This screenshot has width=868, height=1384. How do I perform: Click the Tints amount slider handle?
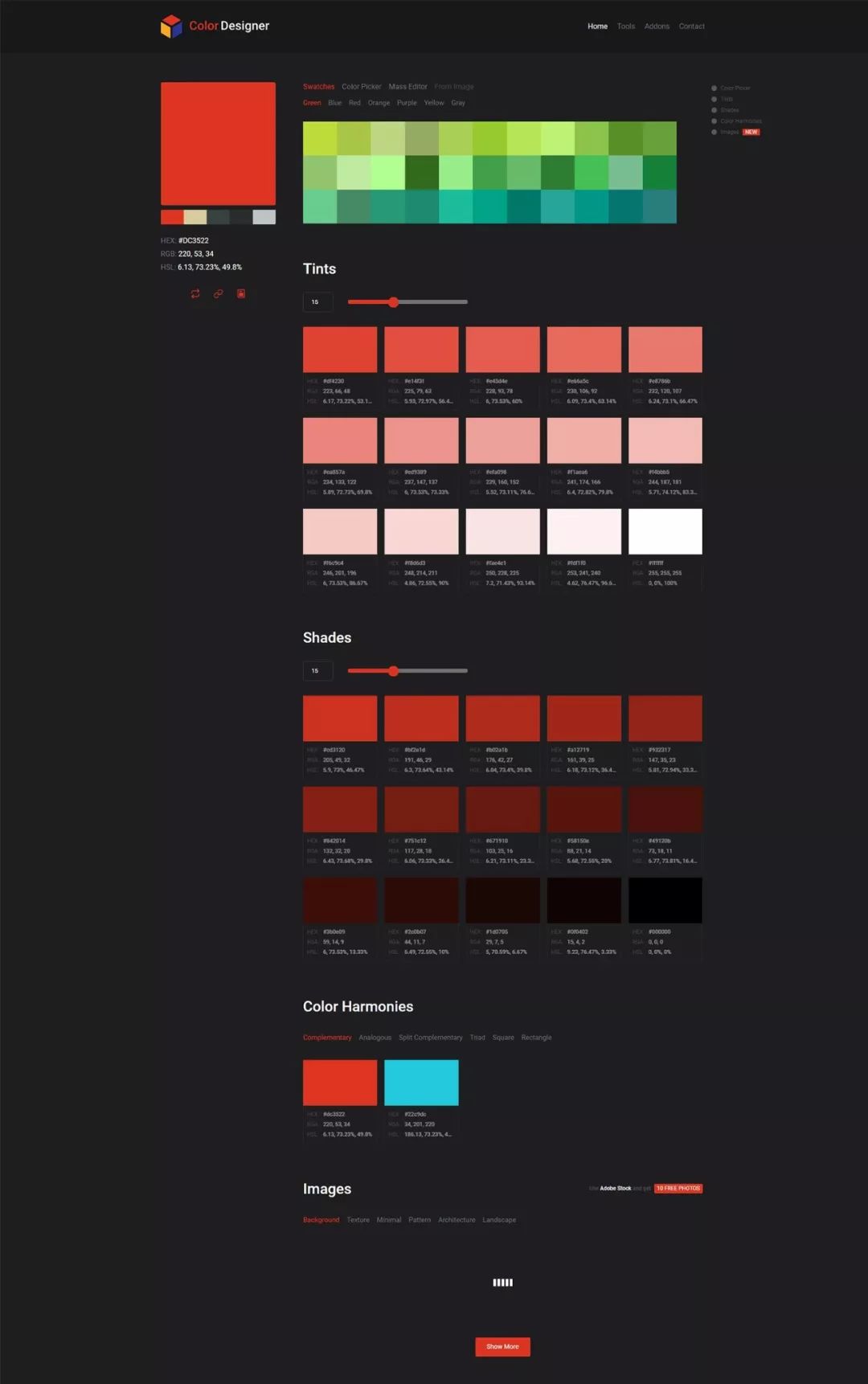click(393, 302)
